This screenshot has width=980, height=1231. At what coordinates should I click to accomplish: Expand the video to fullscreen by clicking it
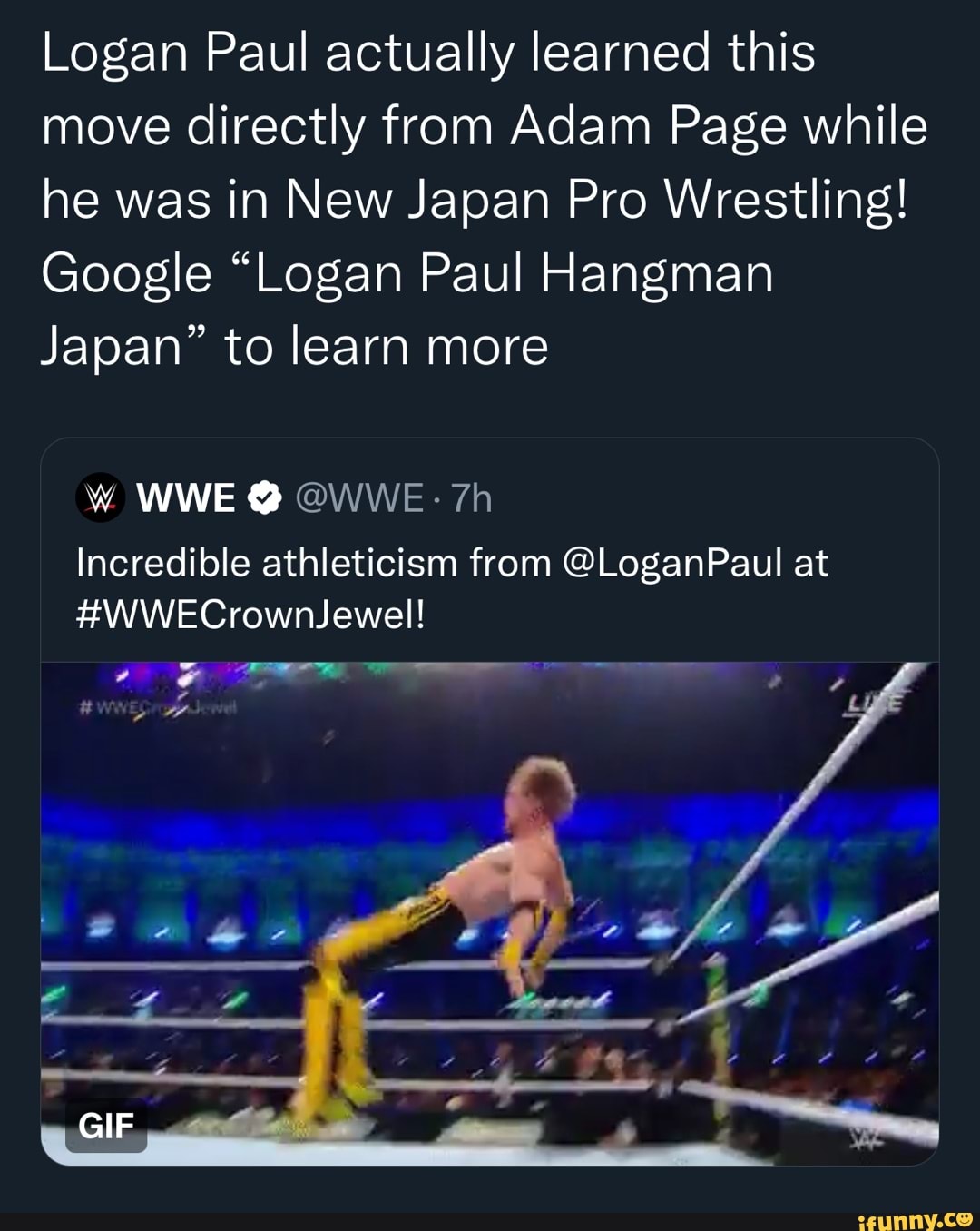click(x=490, y=908)
